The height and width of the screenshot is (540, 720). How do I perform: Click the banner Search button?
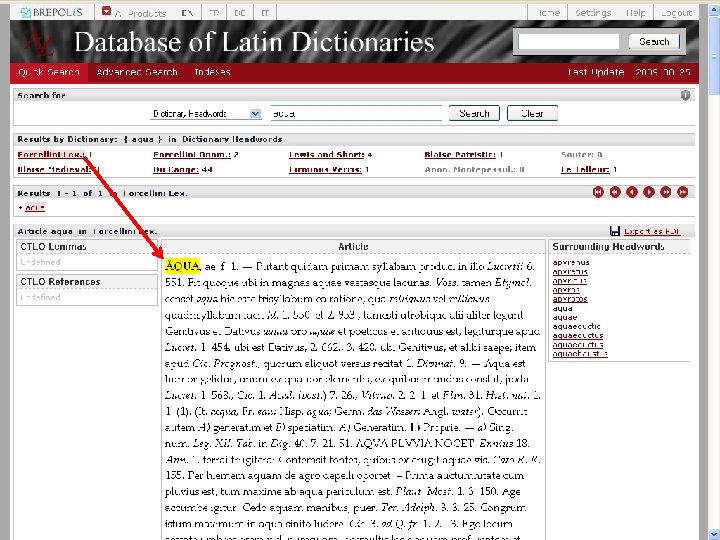pos(654,42)
